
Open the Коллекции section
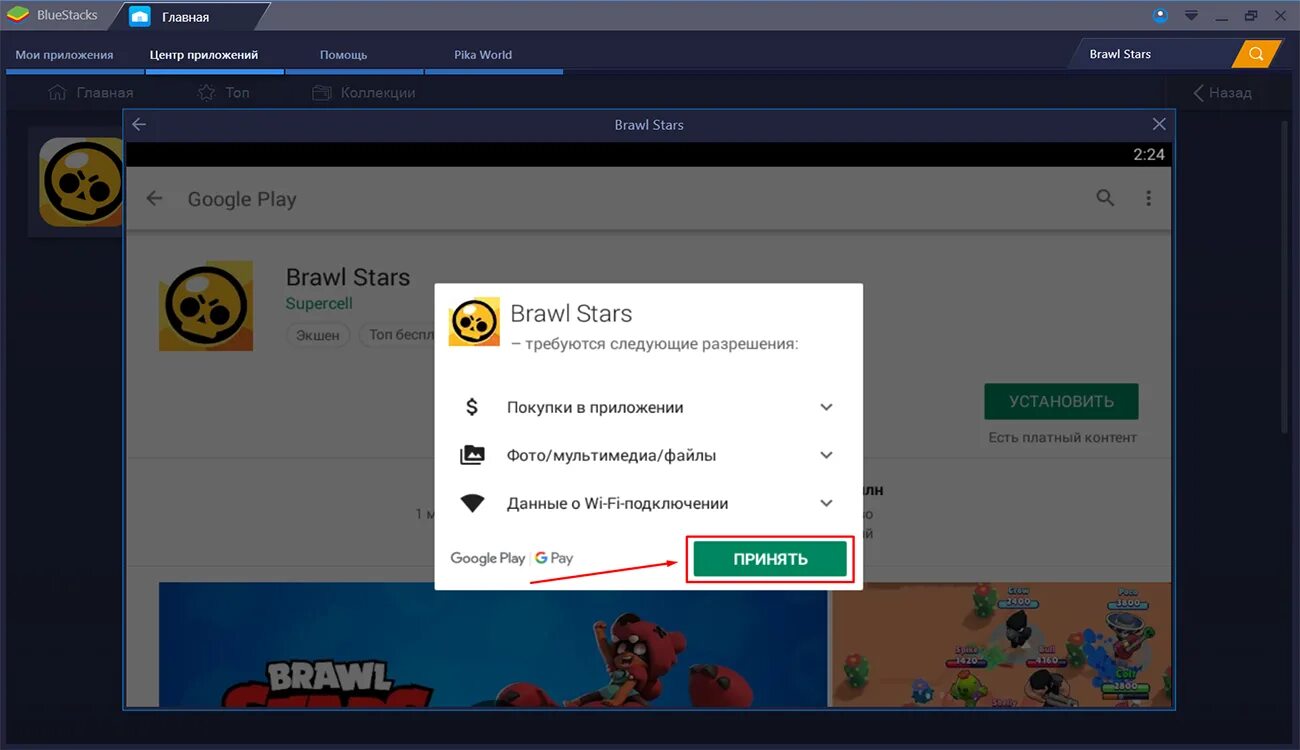coord(363,92)
